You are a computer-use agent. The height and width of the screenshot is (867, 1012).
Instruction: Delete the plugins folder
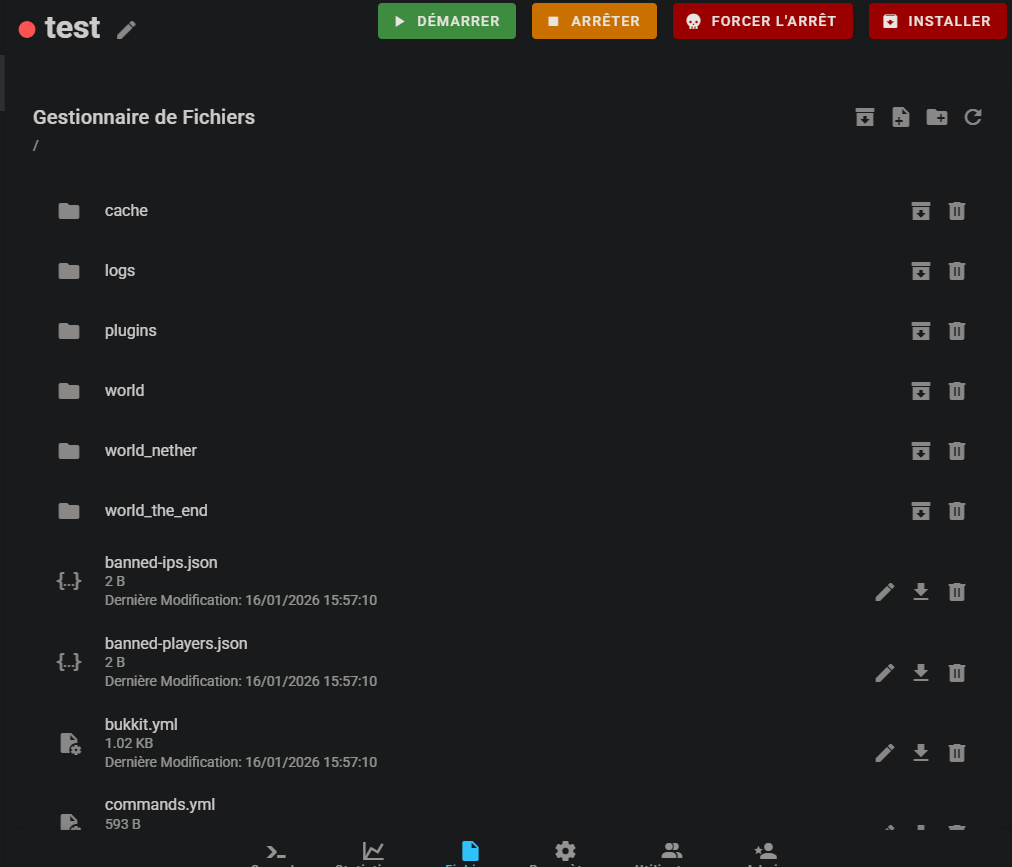pyautogui.click(x=957, y=331)
